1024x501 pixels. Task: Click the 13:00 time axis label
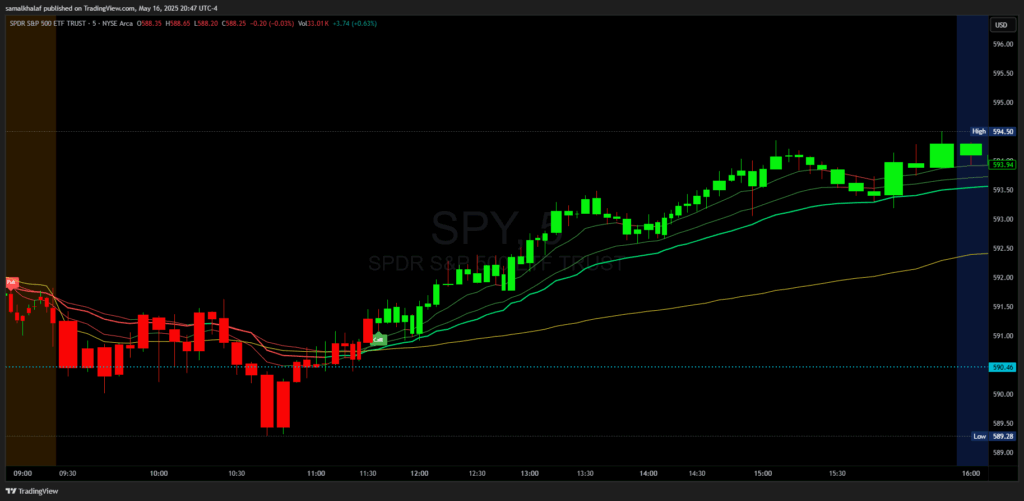(x=529, y=474)
